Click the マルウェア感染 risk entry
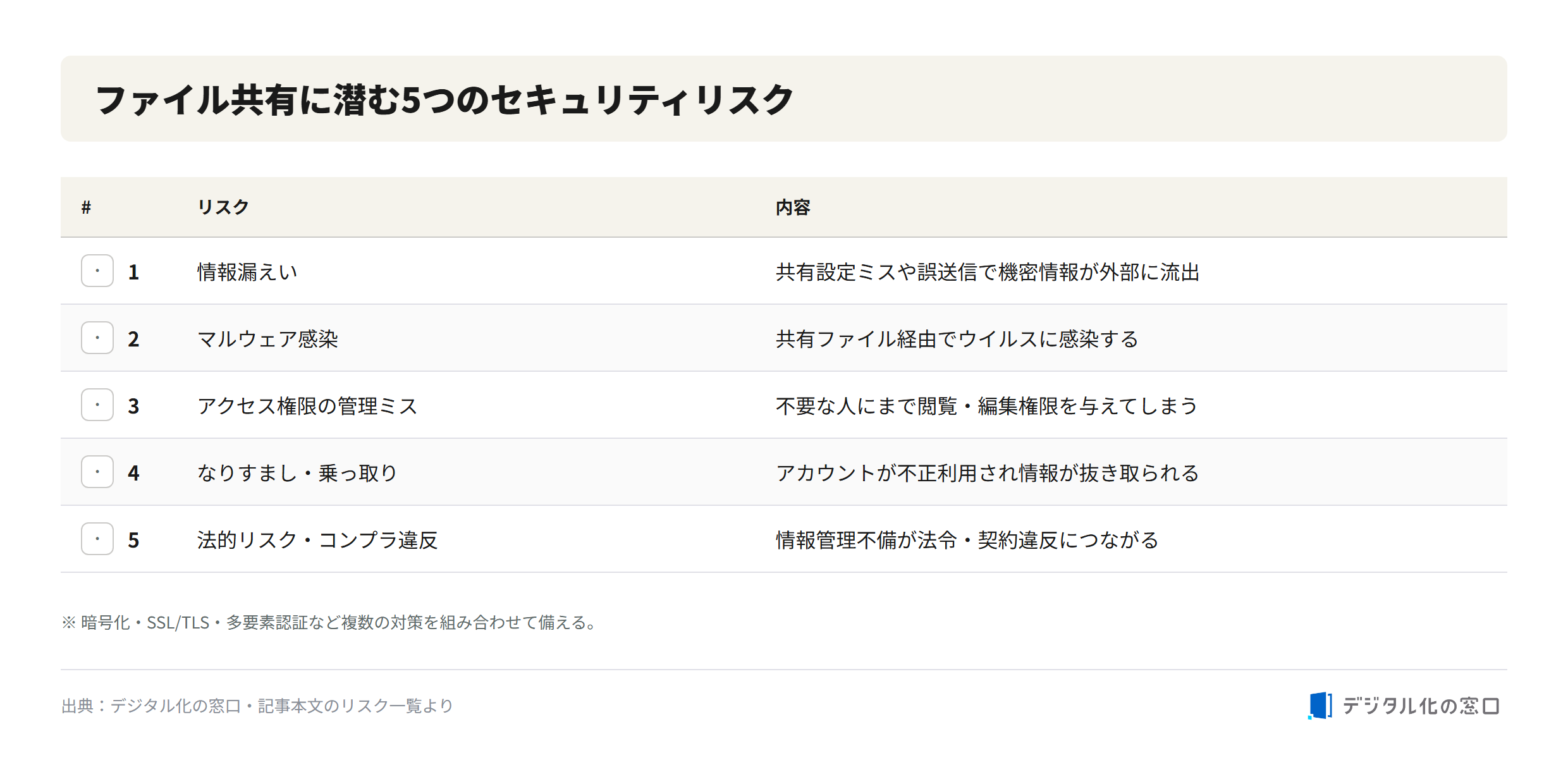 point(267,339)
